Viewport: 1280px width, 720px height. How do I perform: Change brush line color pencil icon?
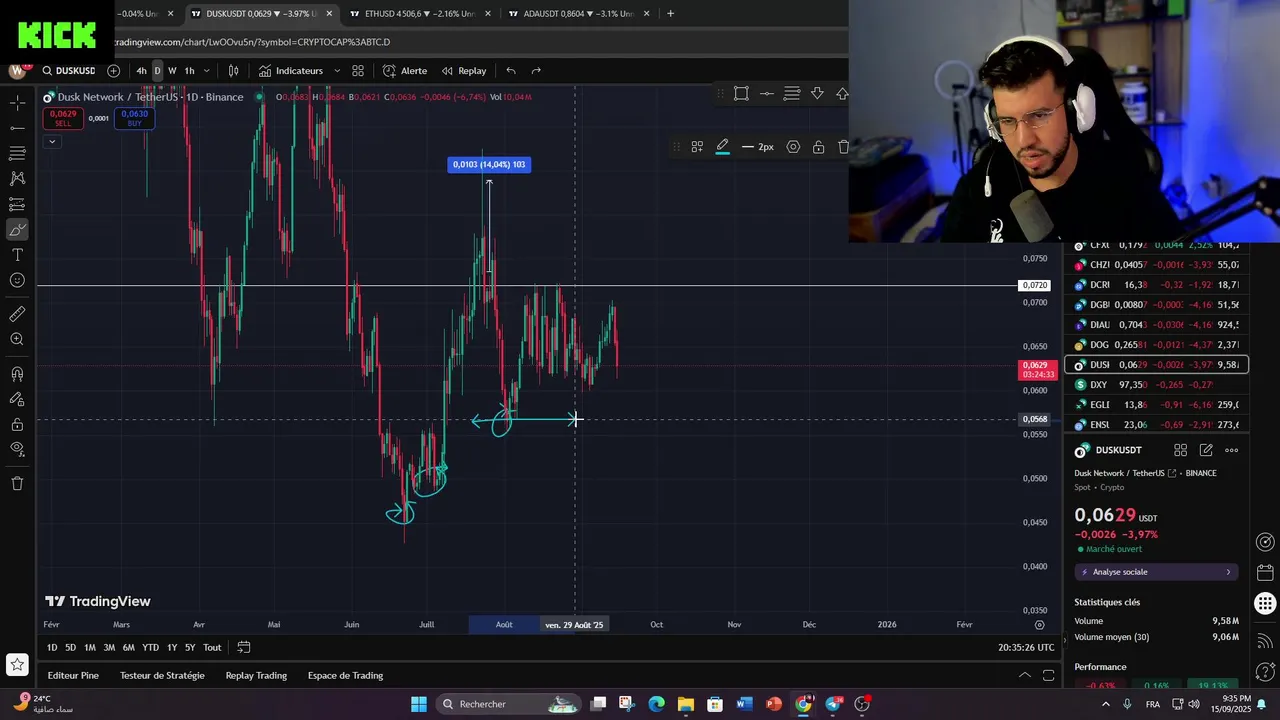(x=722, y=147)
